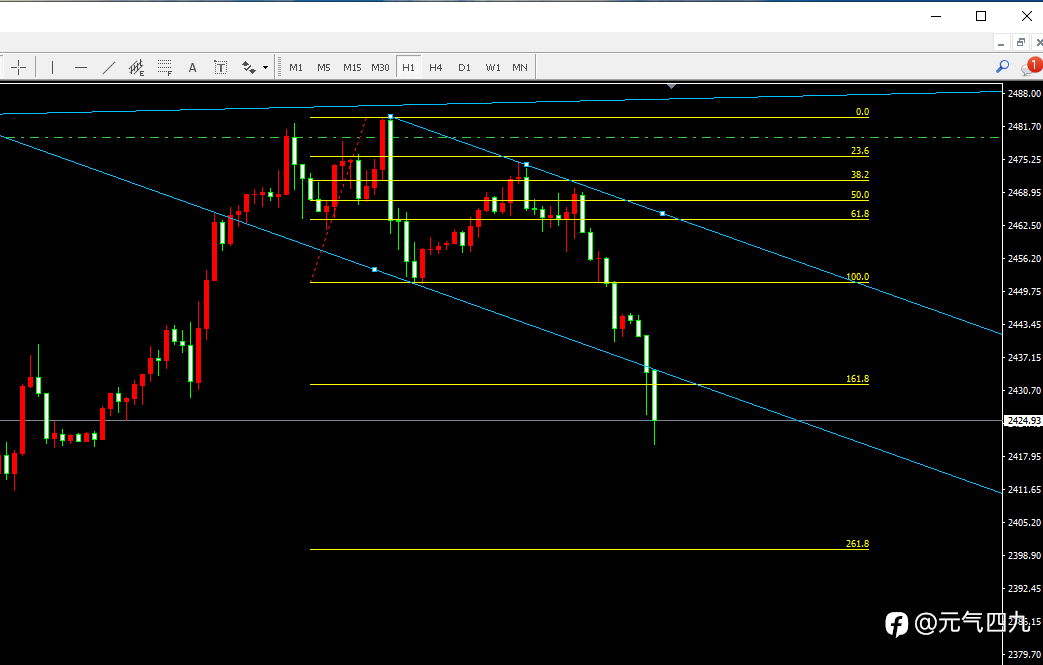
Task: Click the lower channel line handle point
Action: (x=374, y=269)
